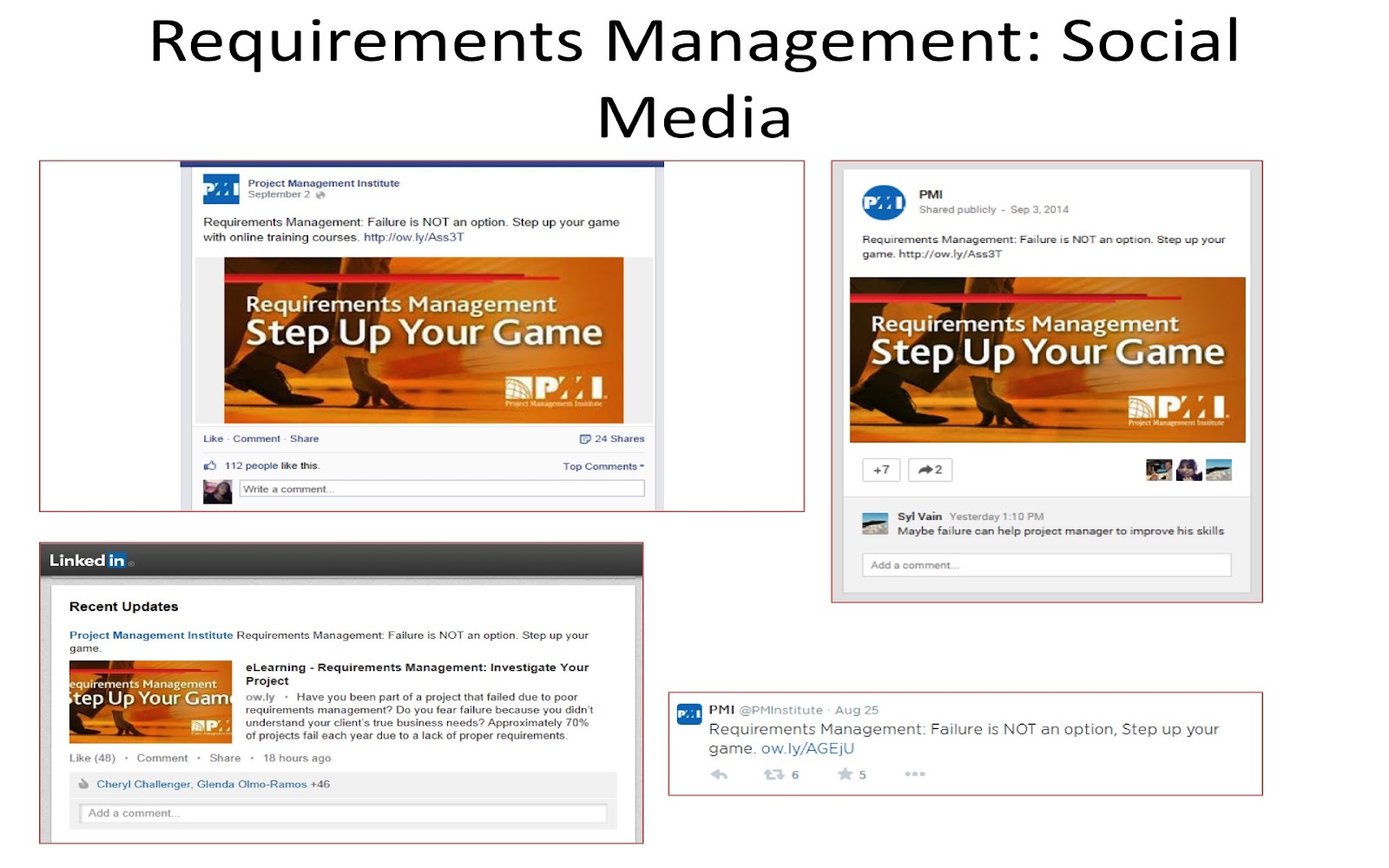
Task: Click the last +1 user thumbnail in Google+ post
Action: click(1219, 470)
